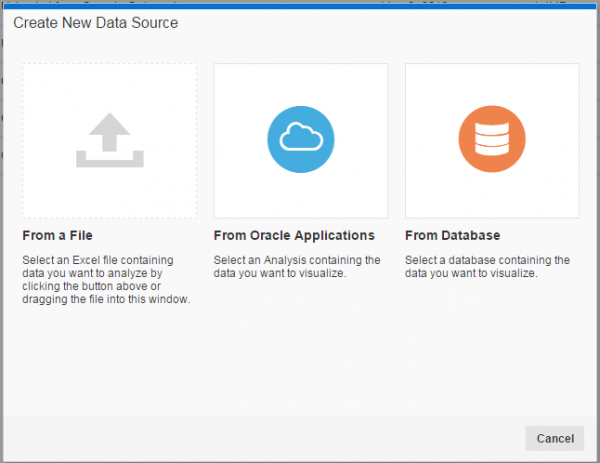Choose the orange database cylinder icon
The width and height of the screenshot is (600, 463).
pos(492,139)
